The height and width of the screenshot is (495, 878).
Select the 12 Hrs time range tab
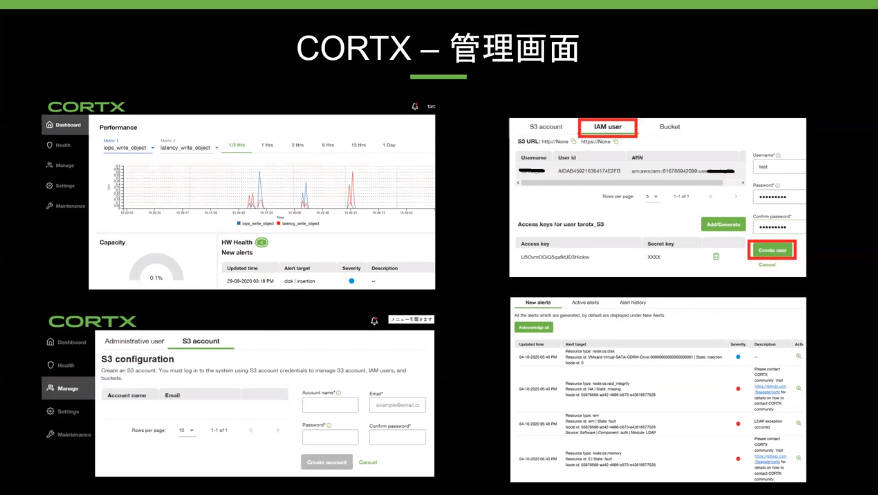pos(358,145)
